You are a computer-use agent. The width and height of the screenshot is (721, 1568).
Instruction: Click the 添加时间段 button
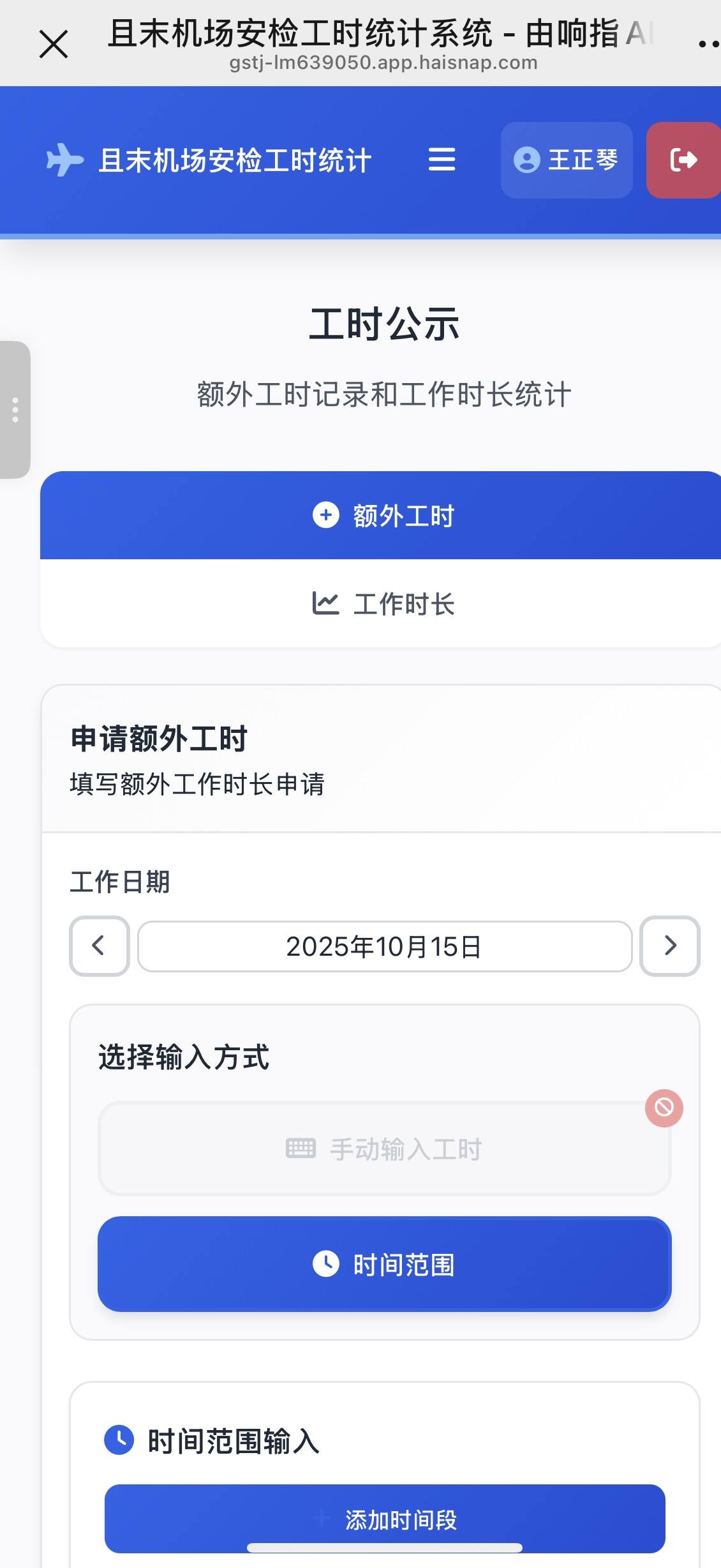coord(384,1519)
